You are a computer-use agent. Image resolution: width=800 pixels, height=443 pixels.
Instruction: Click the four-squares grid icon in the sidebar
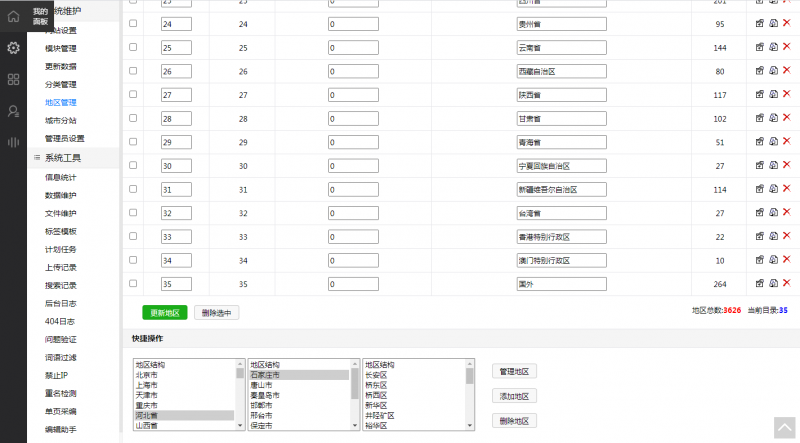pyautogui.click(x=13, y=79)
